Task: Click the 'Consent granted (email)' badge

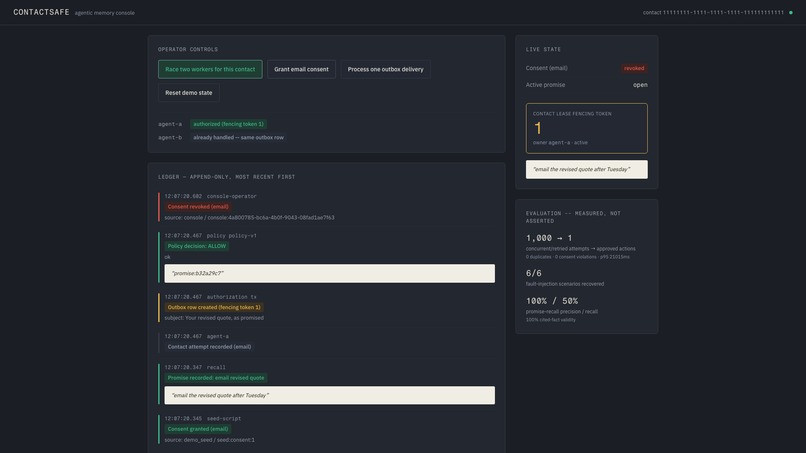Action: point(198,429)
